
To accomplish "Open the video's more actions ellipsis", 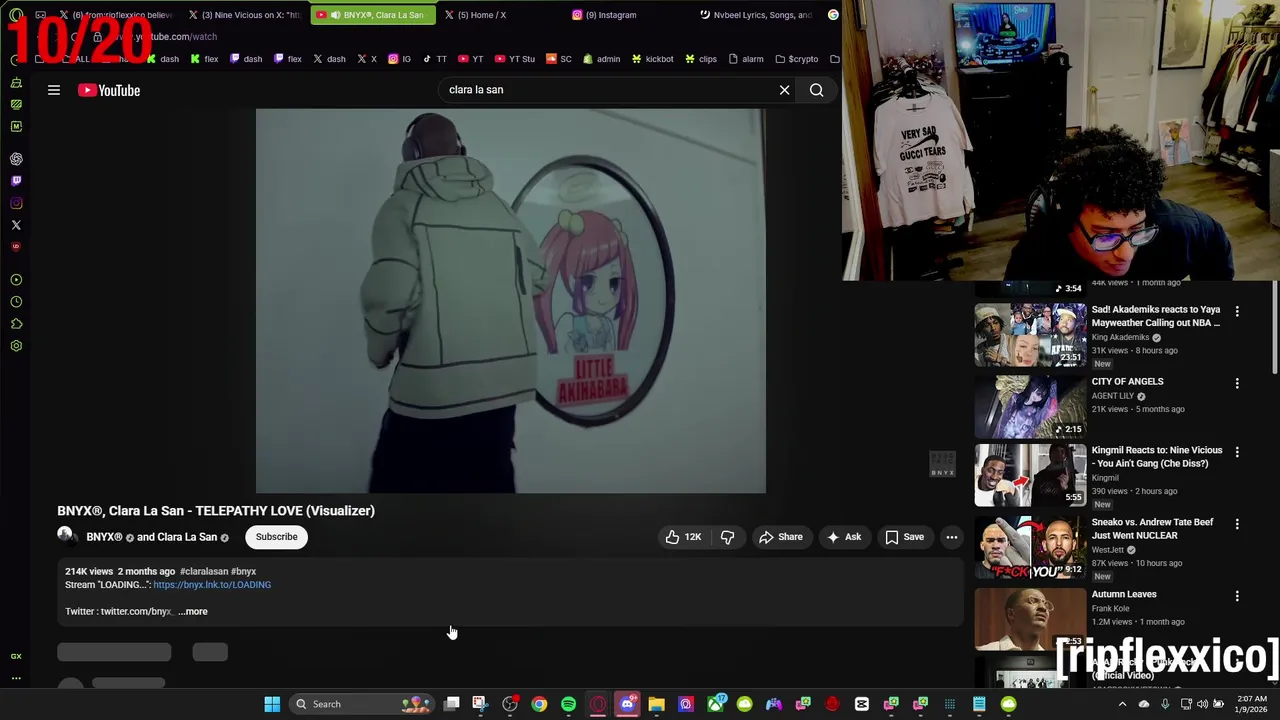I will [x=952, y=537].
